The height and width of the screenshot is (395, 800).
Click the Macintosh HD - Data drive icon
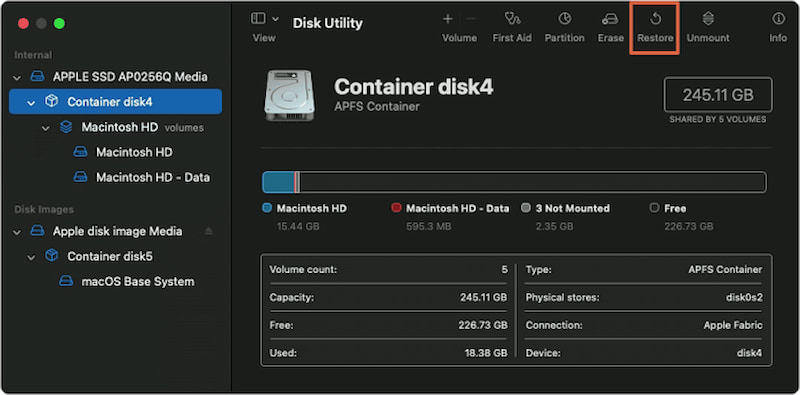pos(80,177)
